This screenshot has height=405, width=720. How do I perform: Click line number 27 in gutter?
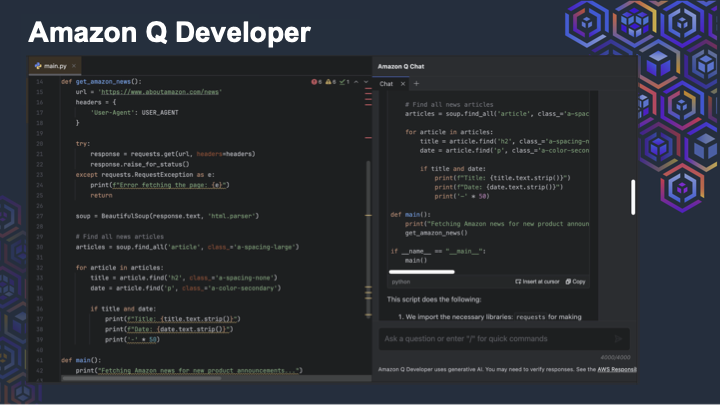point(39,216)
